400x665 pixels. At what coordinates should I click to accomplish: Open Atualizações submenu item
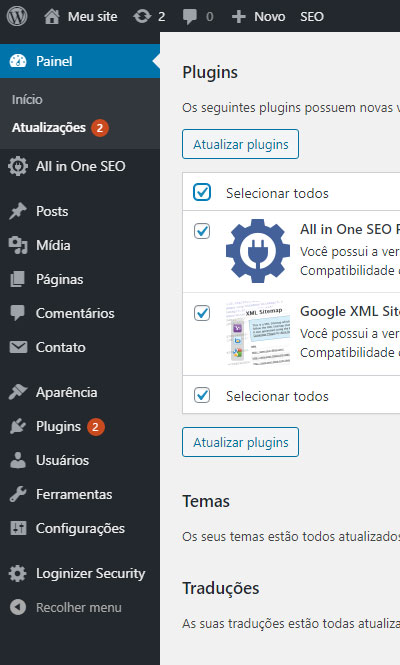click(x=49, y=128)
